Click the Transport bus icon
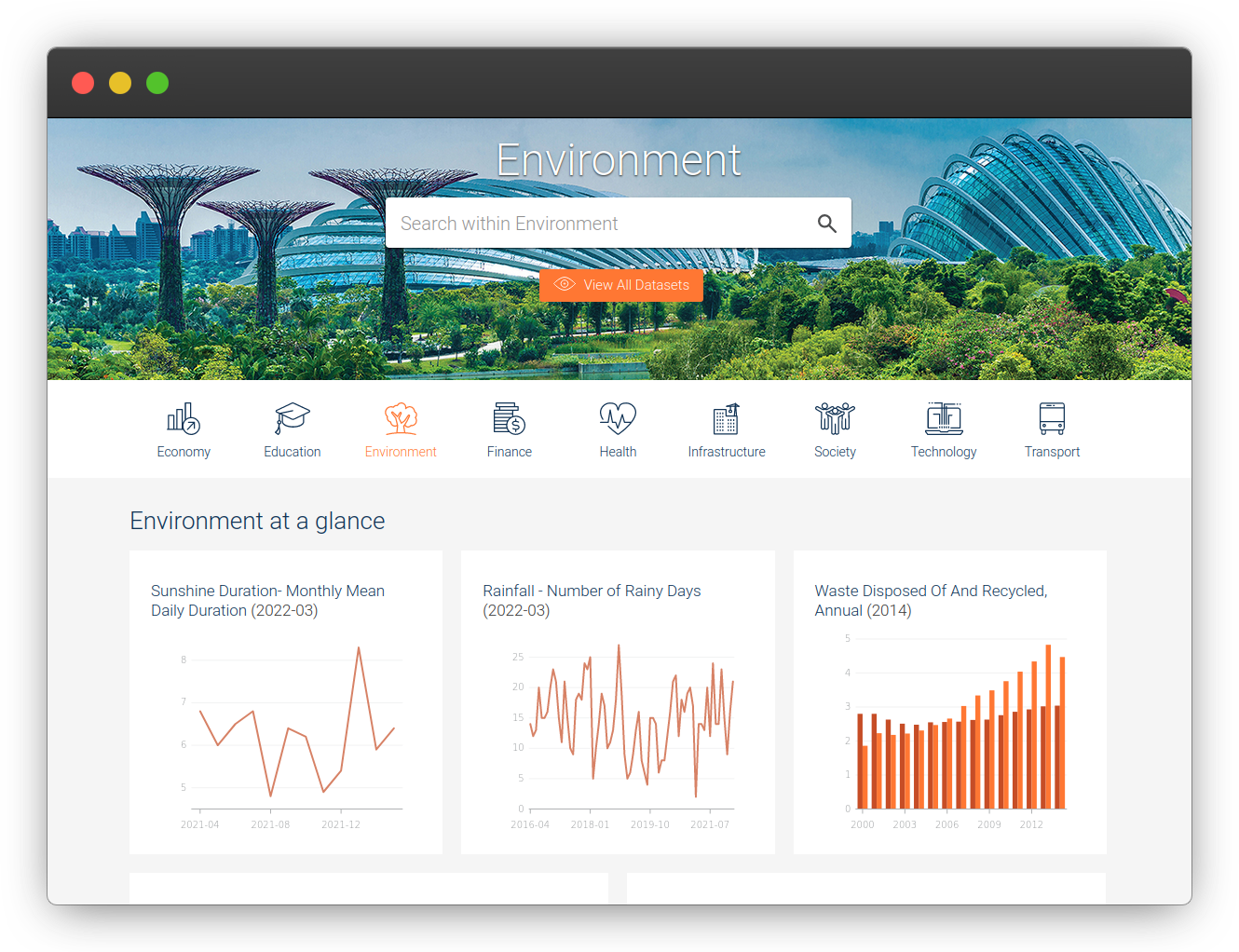Image resolution: width=1239 pixels, height=952 pixels. point(1052,418)
